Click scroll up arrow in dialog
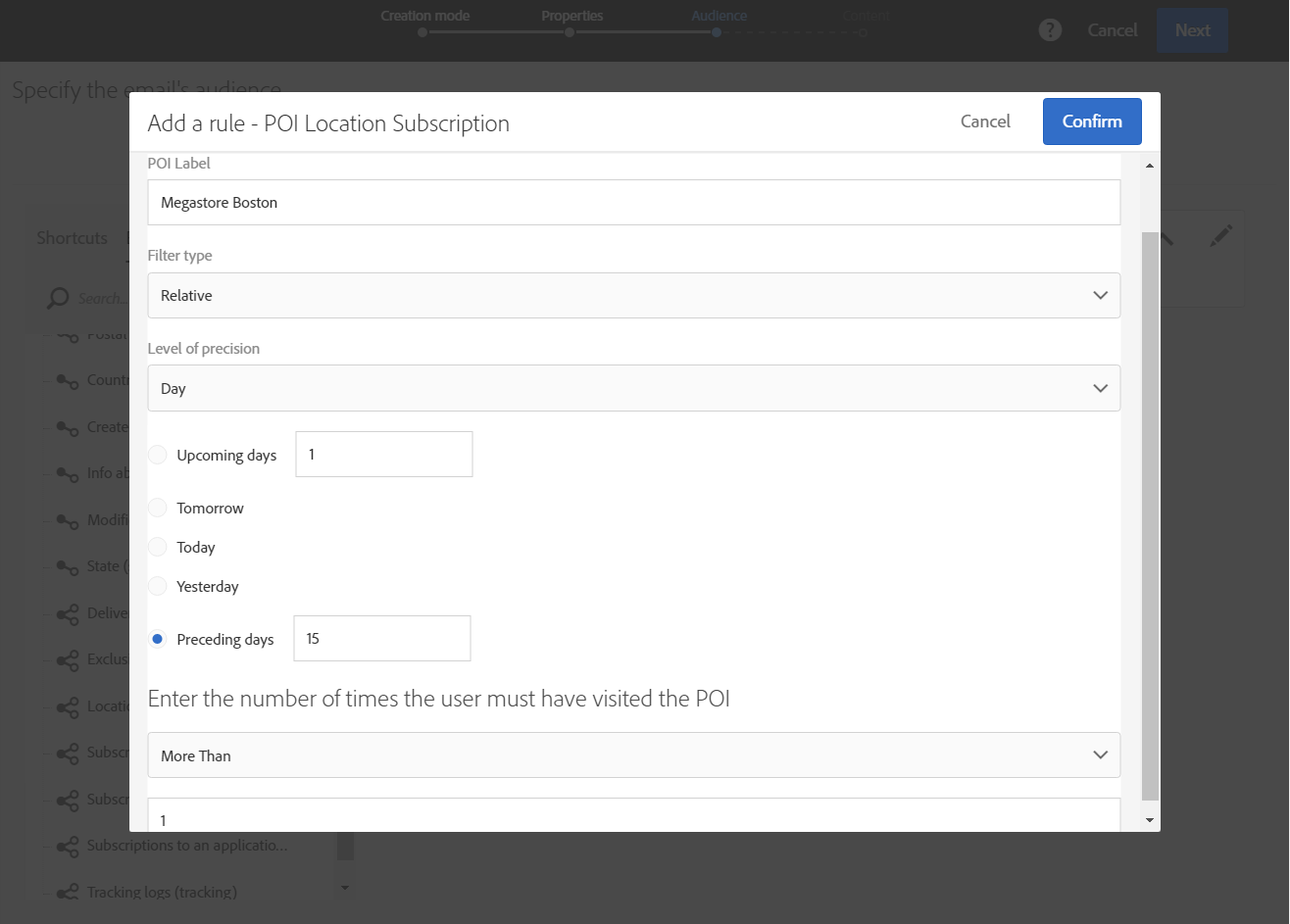Screen dimensions: 1290x924 tap(1150, 166)
